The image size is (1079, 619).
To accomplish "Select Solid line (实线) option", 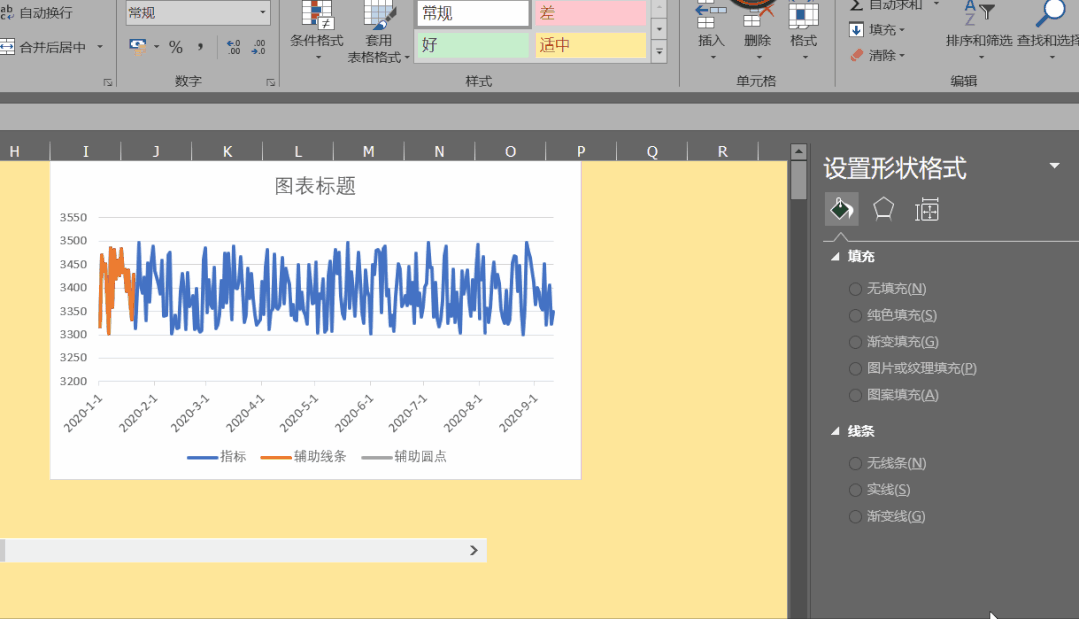I will (x=879, y=490).
